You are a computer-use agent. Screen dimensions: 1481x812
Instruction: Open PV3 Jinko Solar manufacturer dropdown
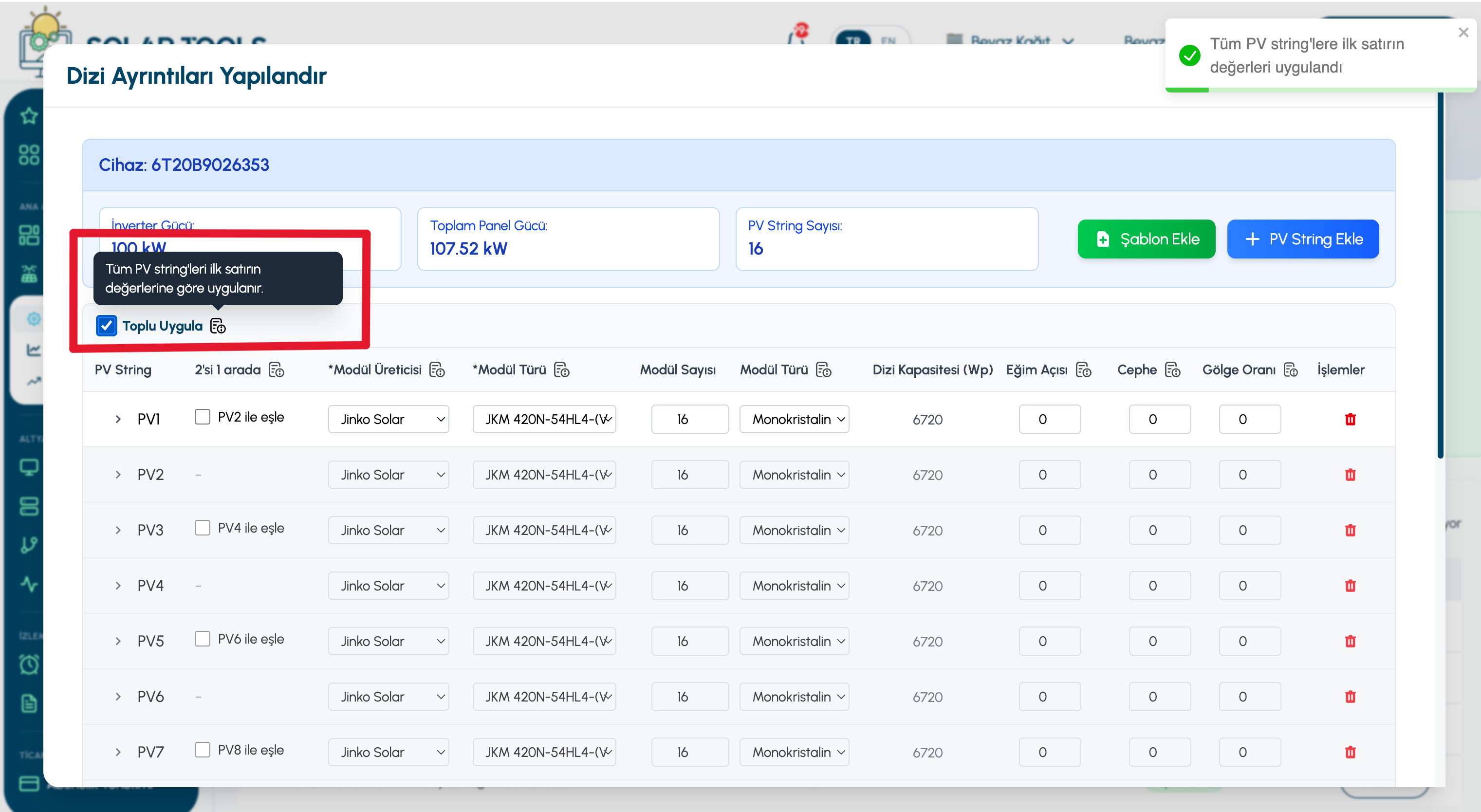[389, 530]
